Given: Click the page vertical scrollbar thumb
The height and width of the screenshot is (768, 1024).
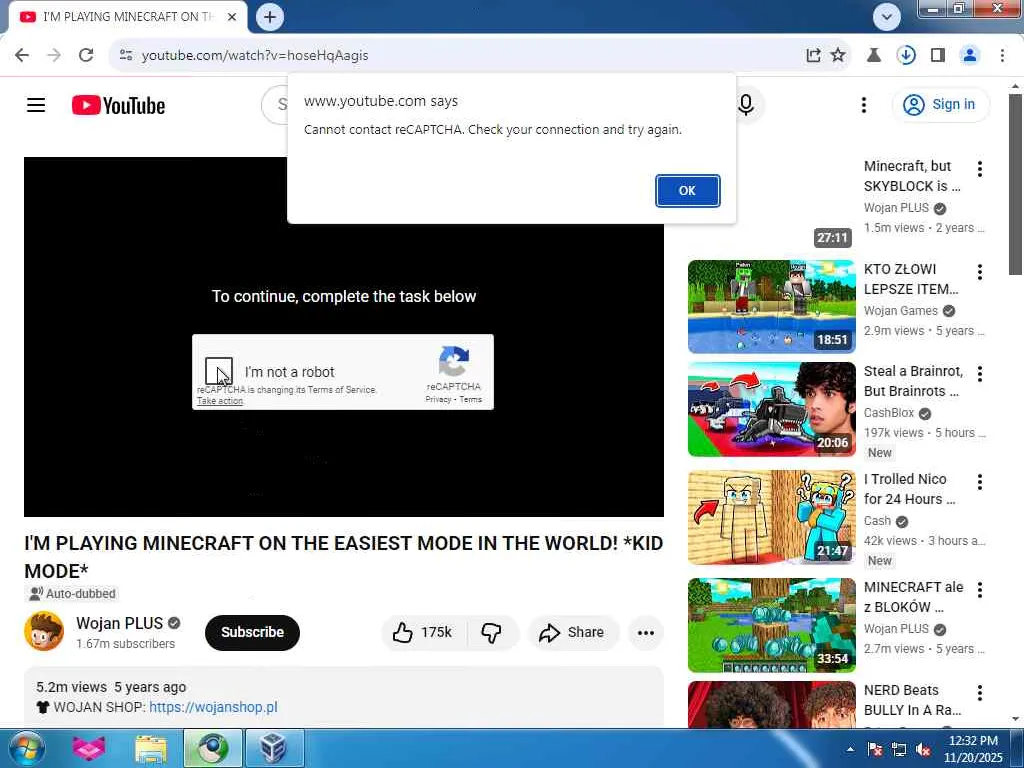Looking at the screenshot, I should coord(1015,184).
